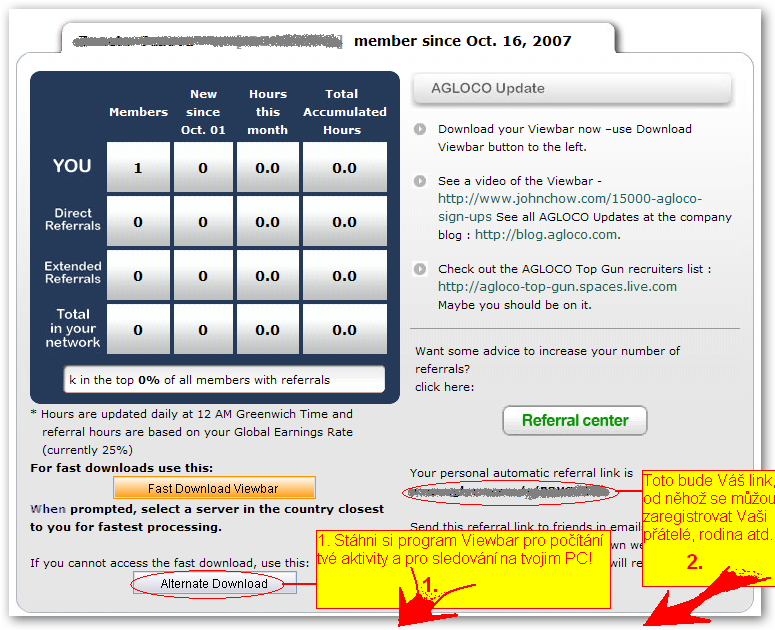Viewport: 775px width, 630px height.
Task: Select Direct Referrals Hours this month cell
Action: 267,221
